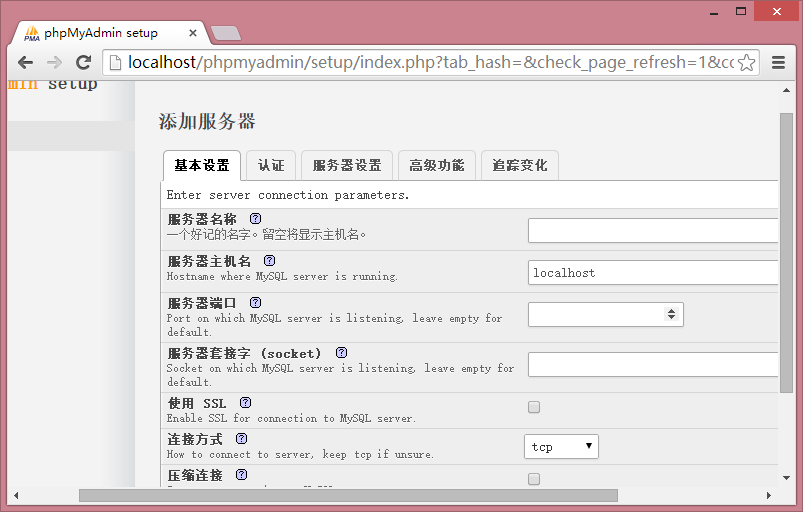Click the vertical scrollbar thumb
Screen dimensions: 803x512
pyautogui.click(x=786, y=253)
